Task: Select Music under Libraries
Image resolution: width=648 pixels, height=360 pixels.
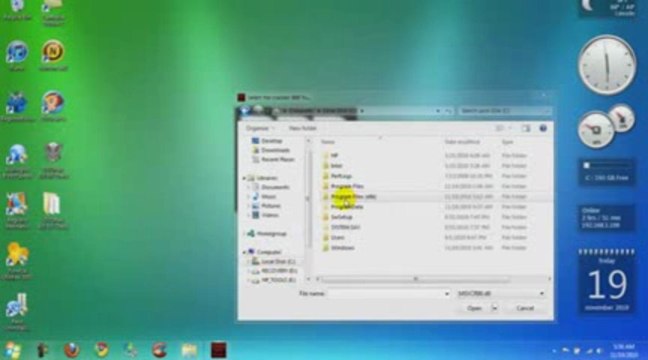Action: 269,197
